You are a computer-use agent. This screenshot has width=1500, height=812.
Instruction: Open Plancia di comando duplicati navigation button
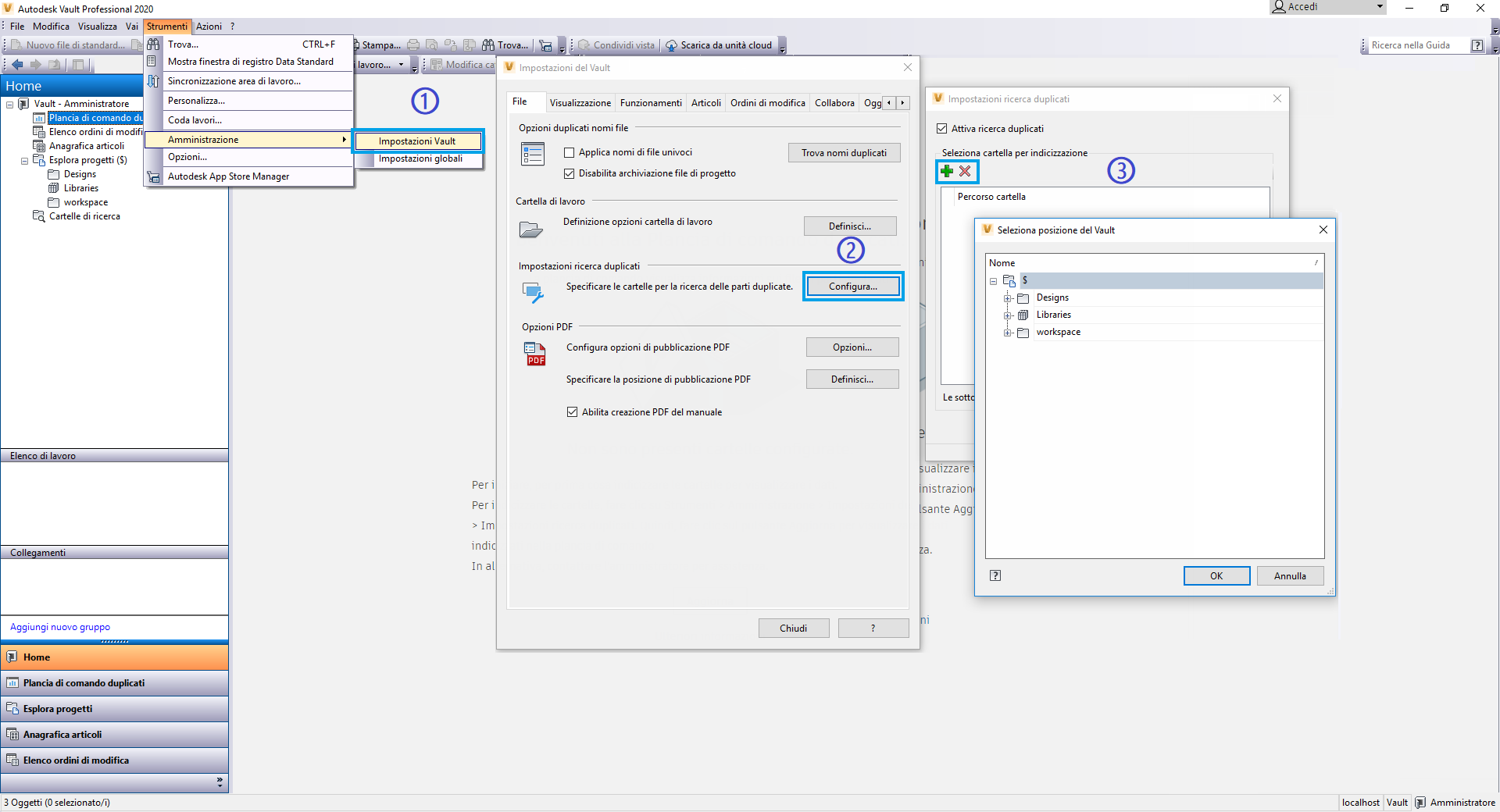click(114, 683)
